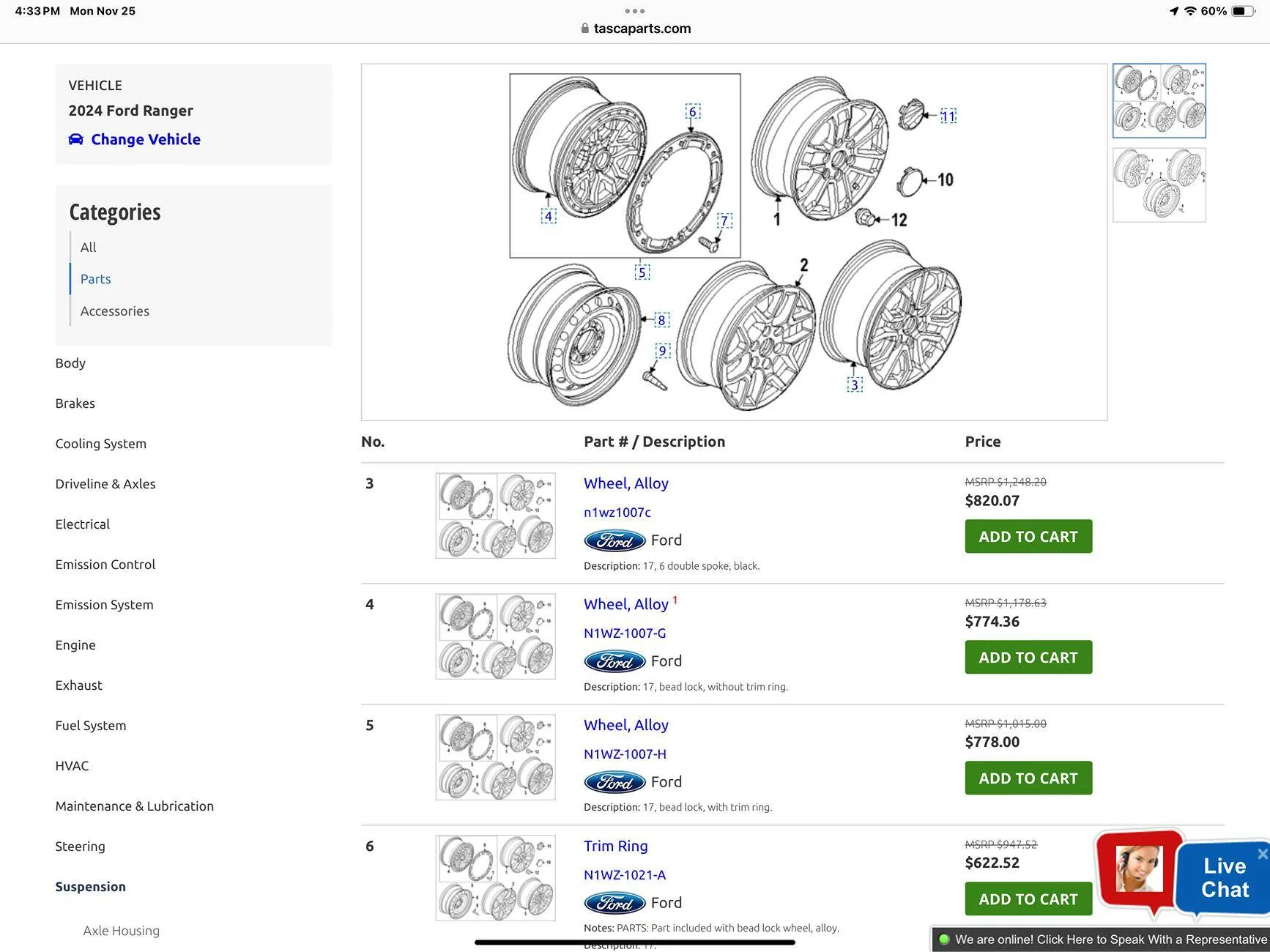The image size is (1270, 952).
Task: Open the tascaparts.com address bar
Action: click(x=635, y=29)
